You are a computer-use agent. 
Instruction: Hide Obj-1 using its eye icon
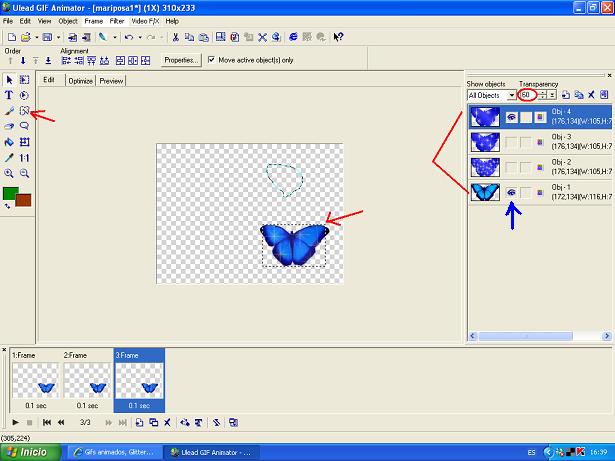(x=511, y=192)
